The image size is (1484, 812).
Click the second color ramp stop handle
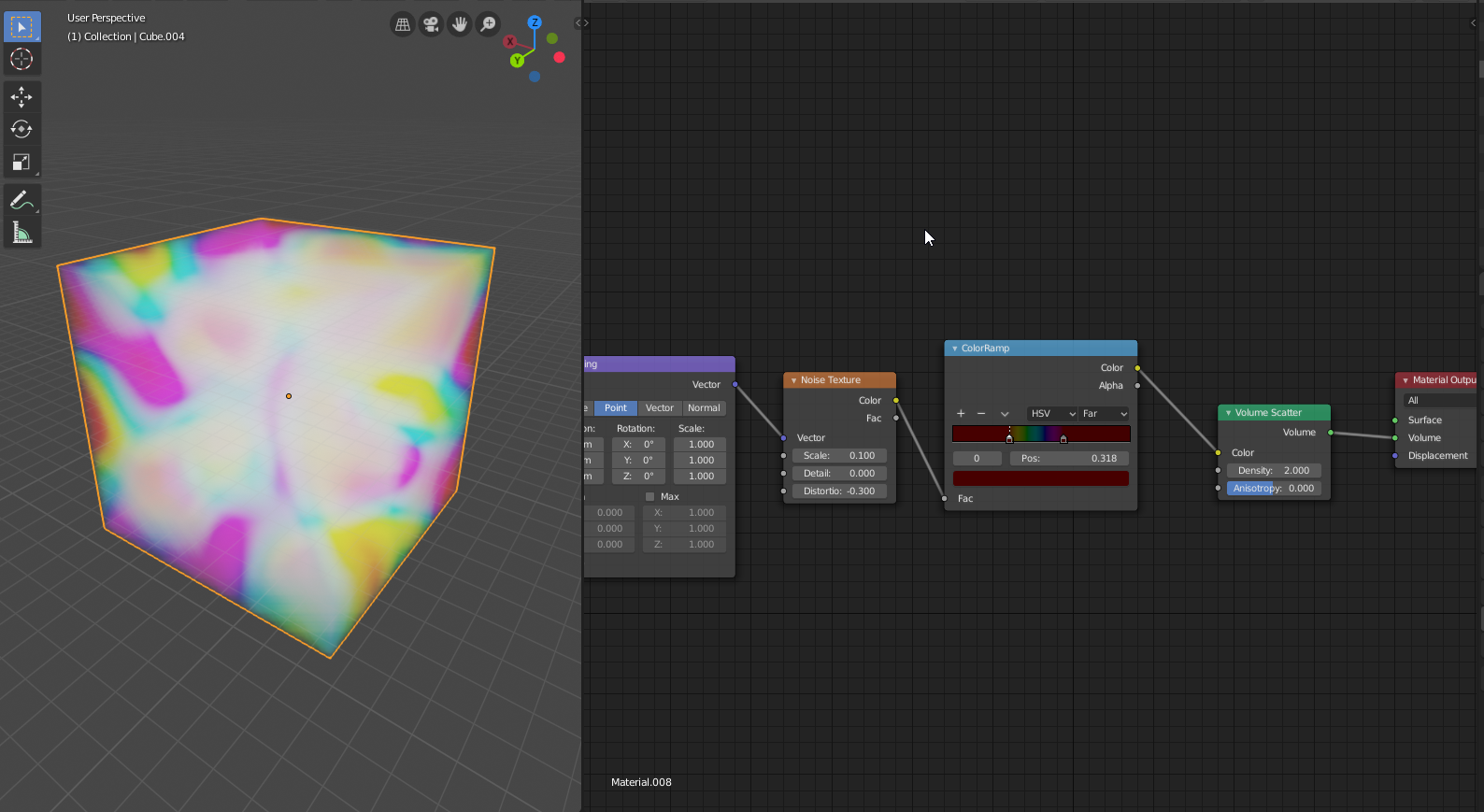(x=1063, y=438)
